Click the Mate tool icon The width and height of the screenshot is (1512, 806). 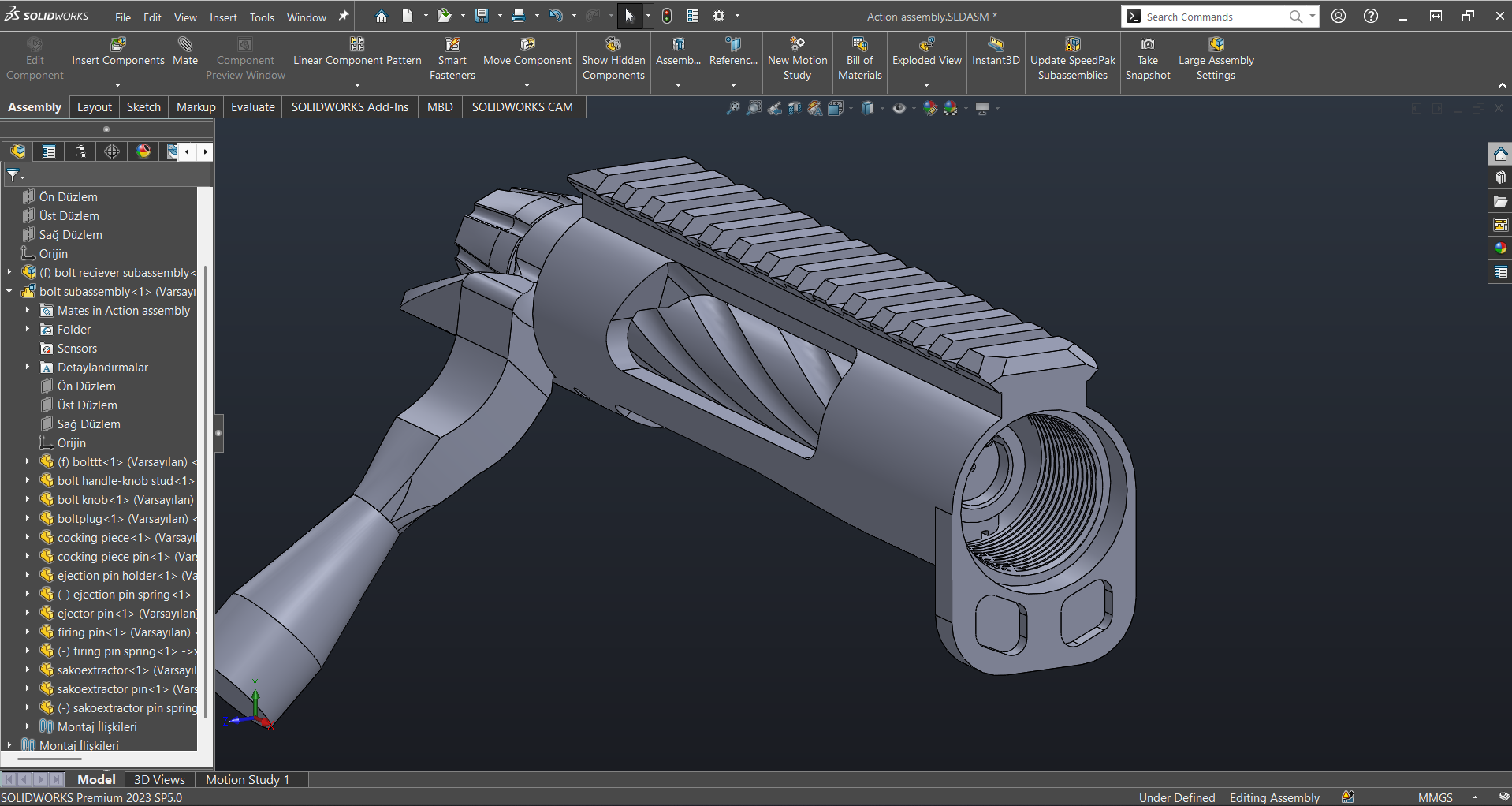point(185,45)
